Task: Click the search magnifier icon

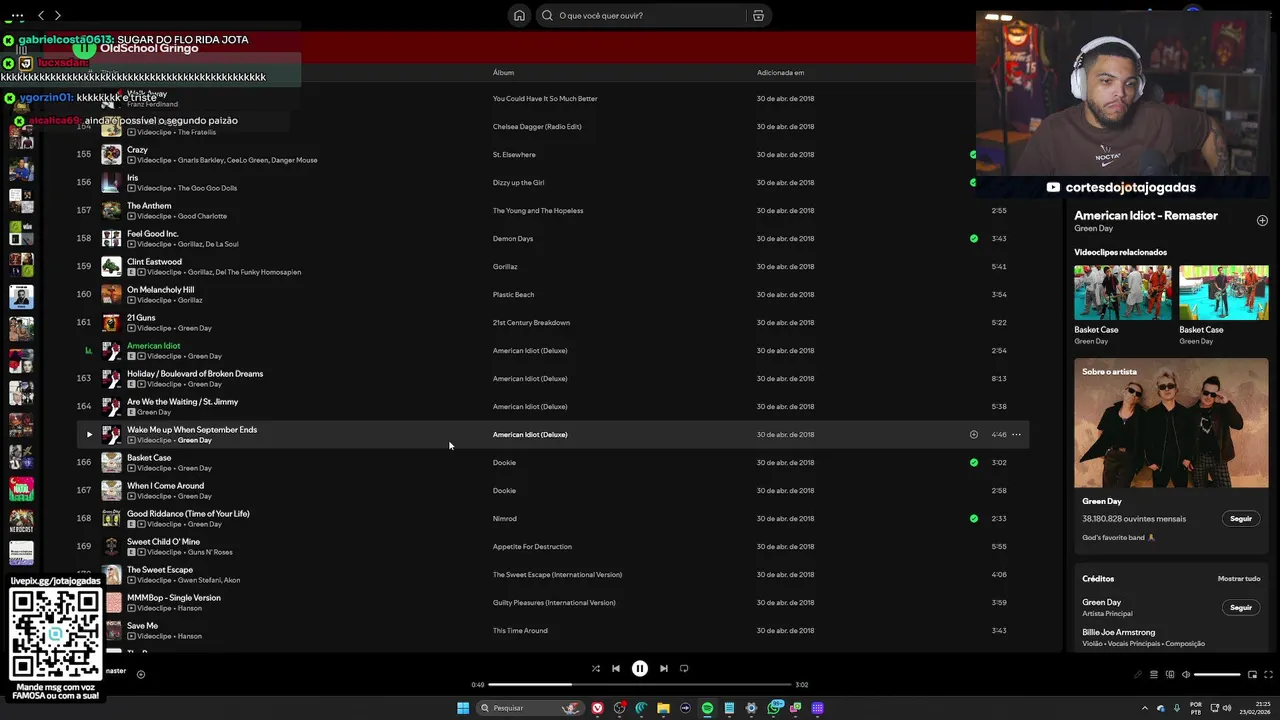Action: 547,15
